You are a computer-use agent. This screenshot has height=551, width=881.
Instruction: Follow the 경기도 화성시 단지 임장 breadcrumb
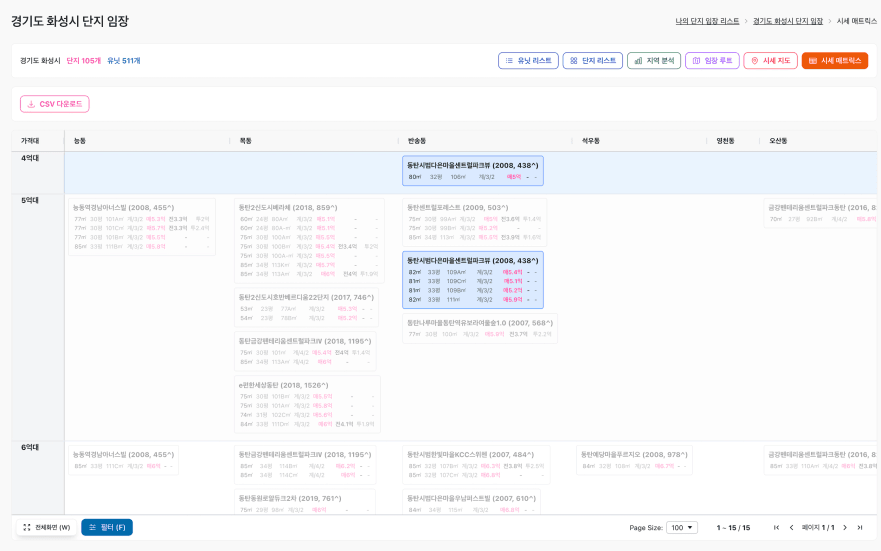788,21
